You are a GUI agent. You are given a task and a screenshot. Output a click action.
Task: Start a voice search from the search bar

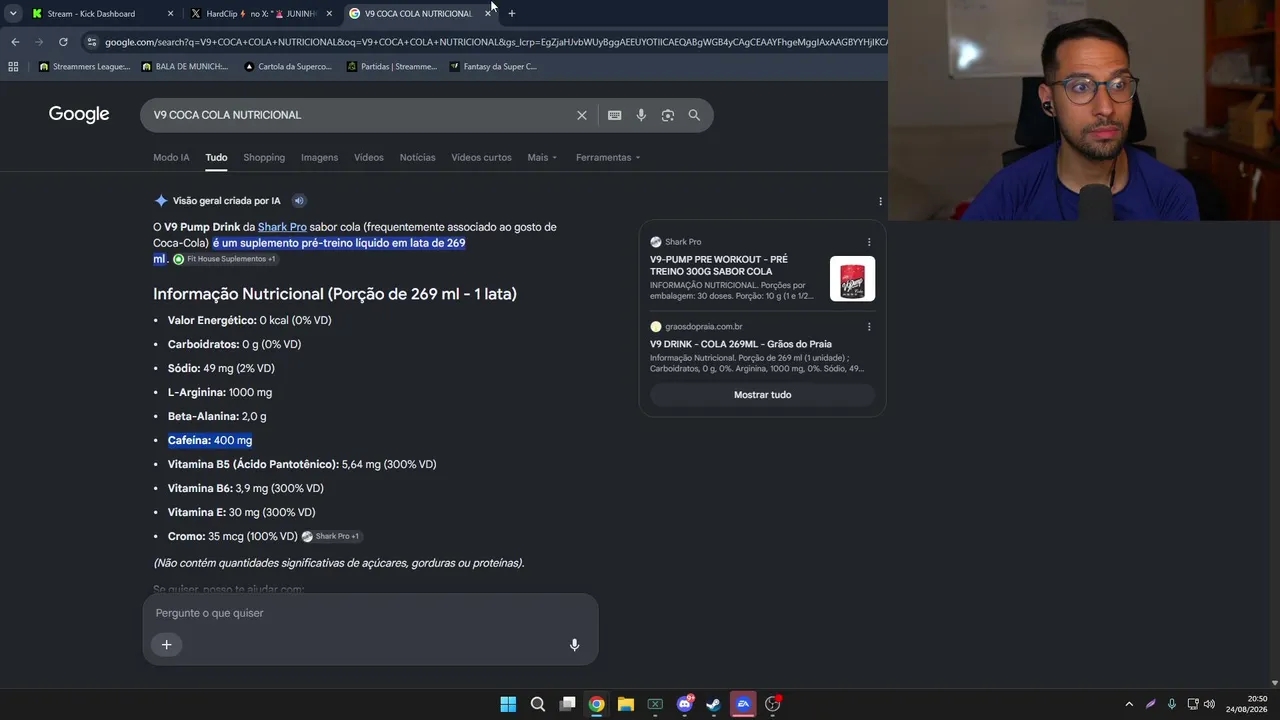pyautogui.click(x=641, y=115)
